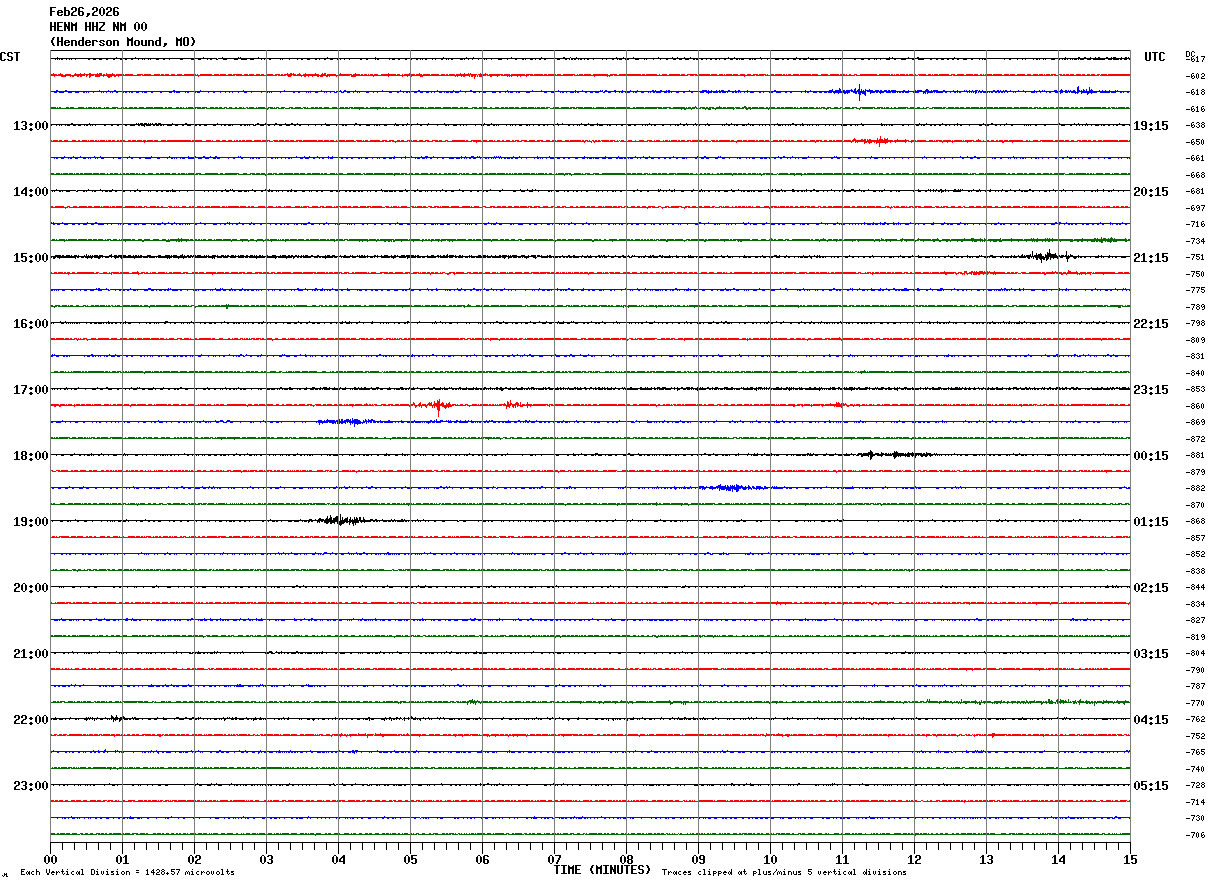Click the 01:15 UTC time label
1210x886 pixels.
1151,522
